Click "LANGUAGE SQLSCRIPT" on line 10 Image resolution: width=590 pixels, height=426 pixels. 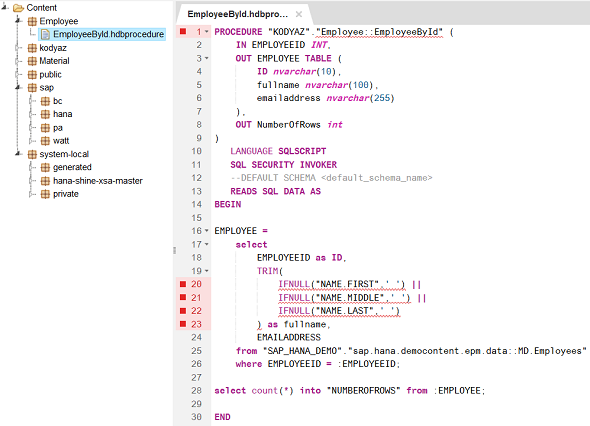[278, 151]
